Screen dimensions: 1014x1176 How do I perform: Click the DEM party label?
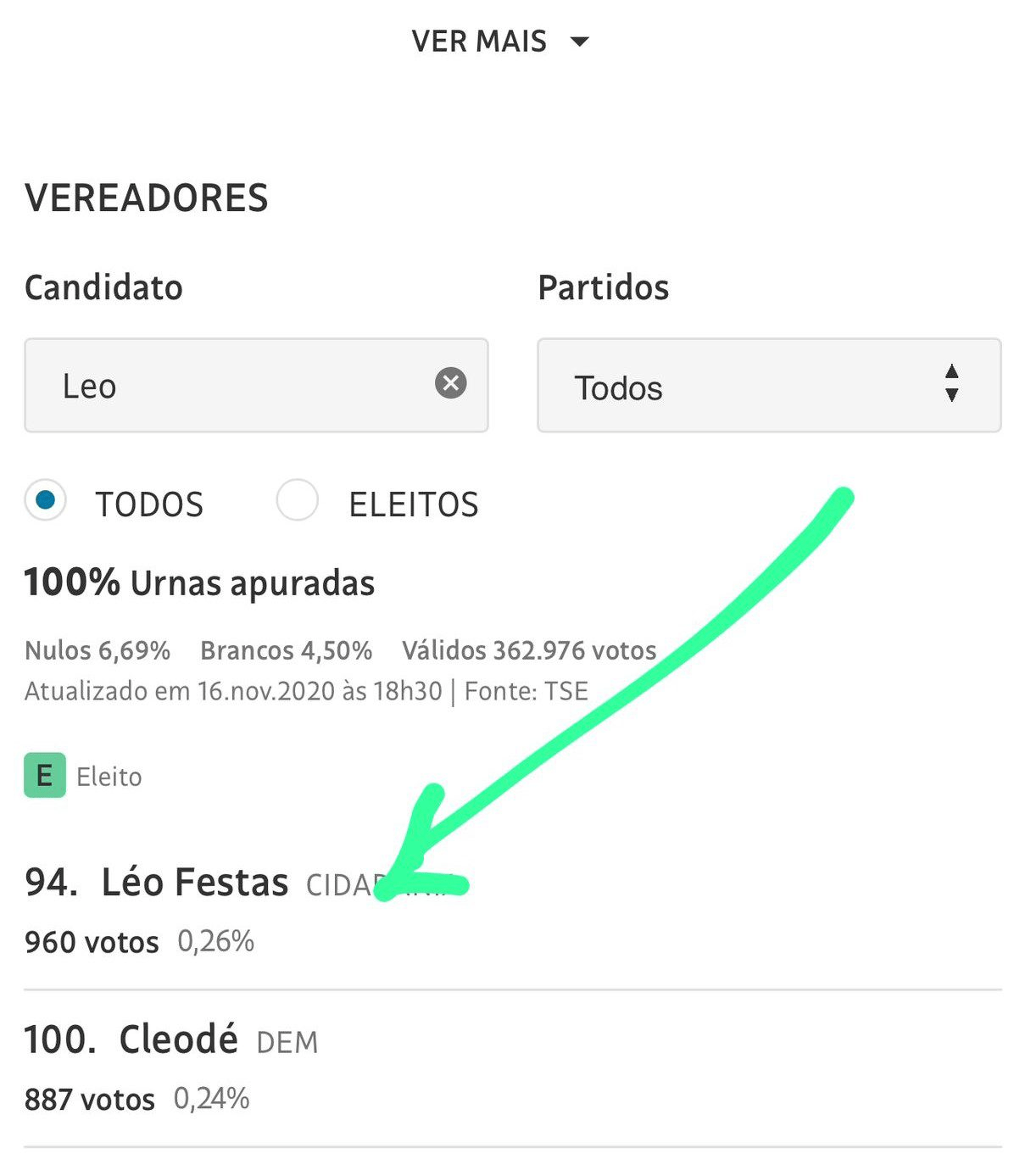[x=287, y=1043]
